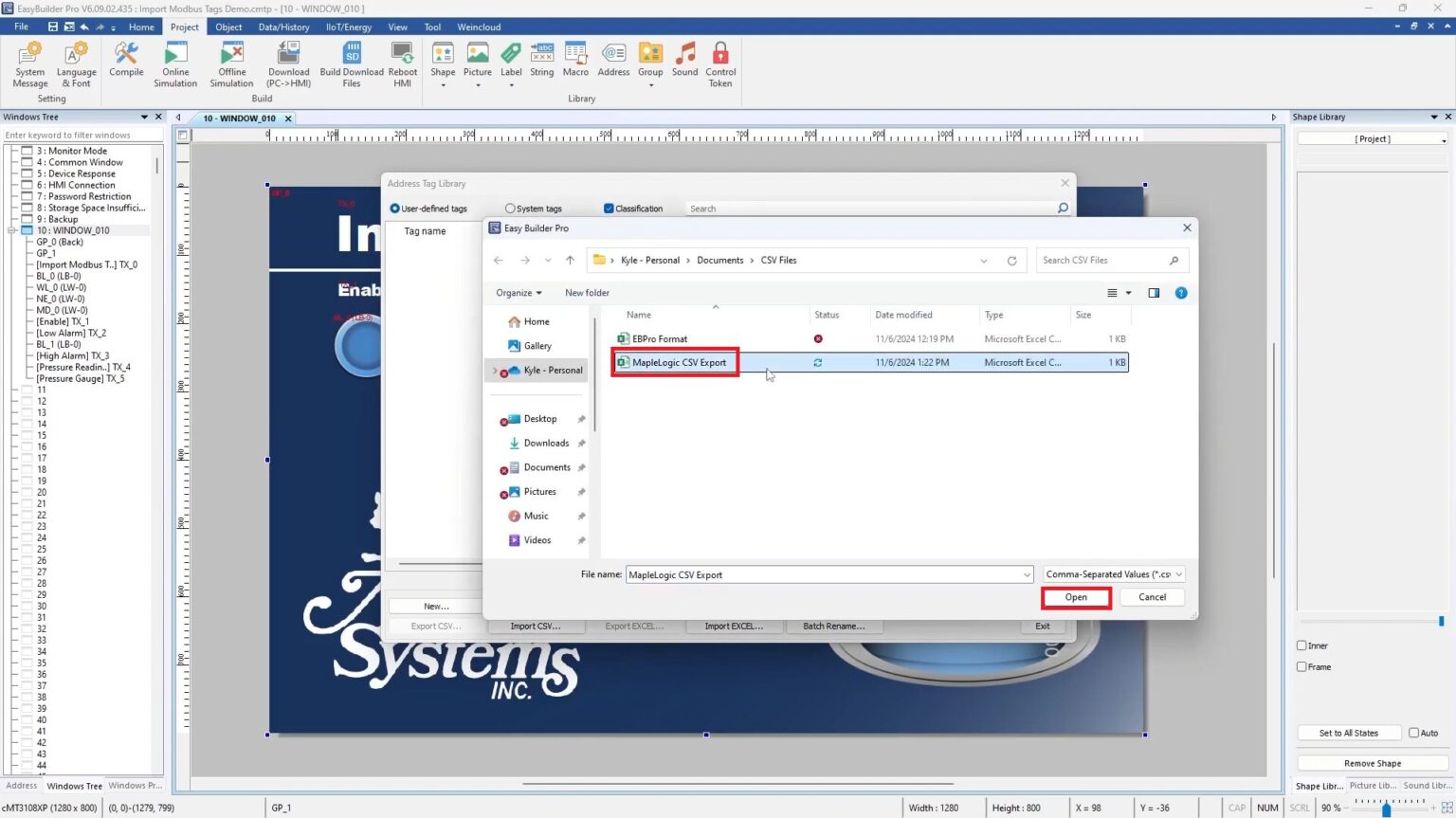Switch to the Object ribbon tab
This screenshot has width=1456, height=818.
(228, 27)
